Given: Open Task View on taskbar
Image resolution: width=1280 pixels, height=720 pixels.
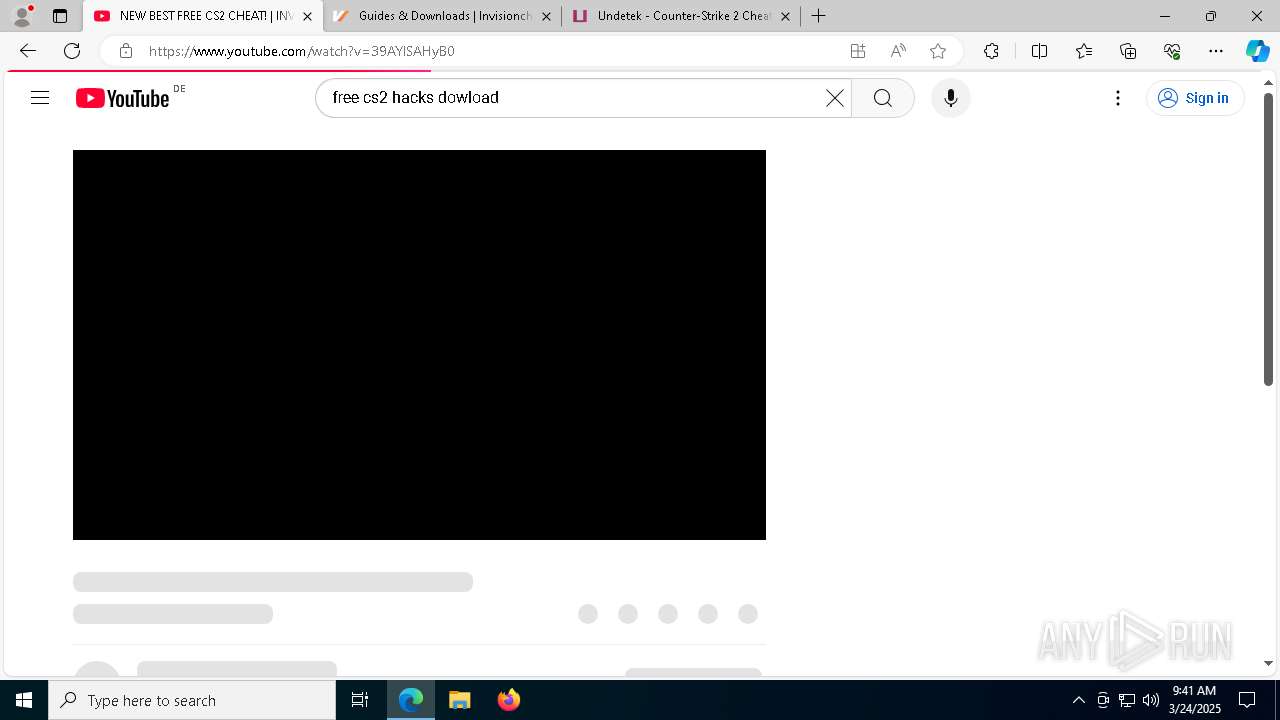Looking at the screenshot, I should point(360,700).
